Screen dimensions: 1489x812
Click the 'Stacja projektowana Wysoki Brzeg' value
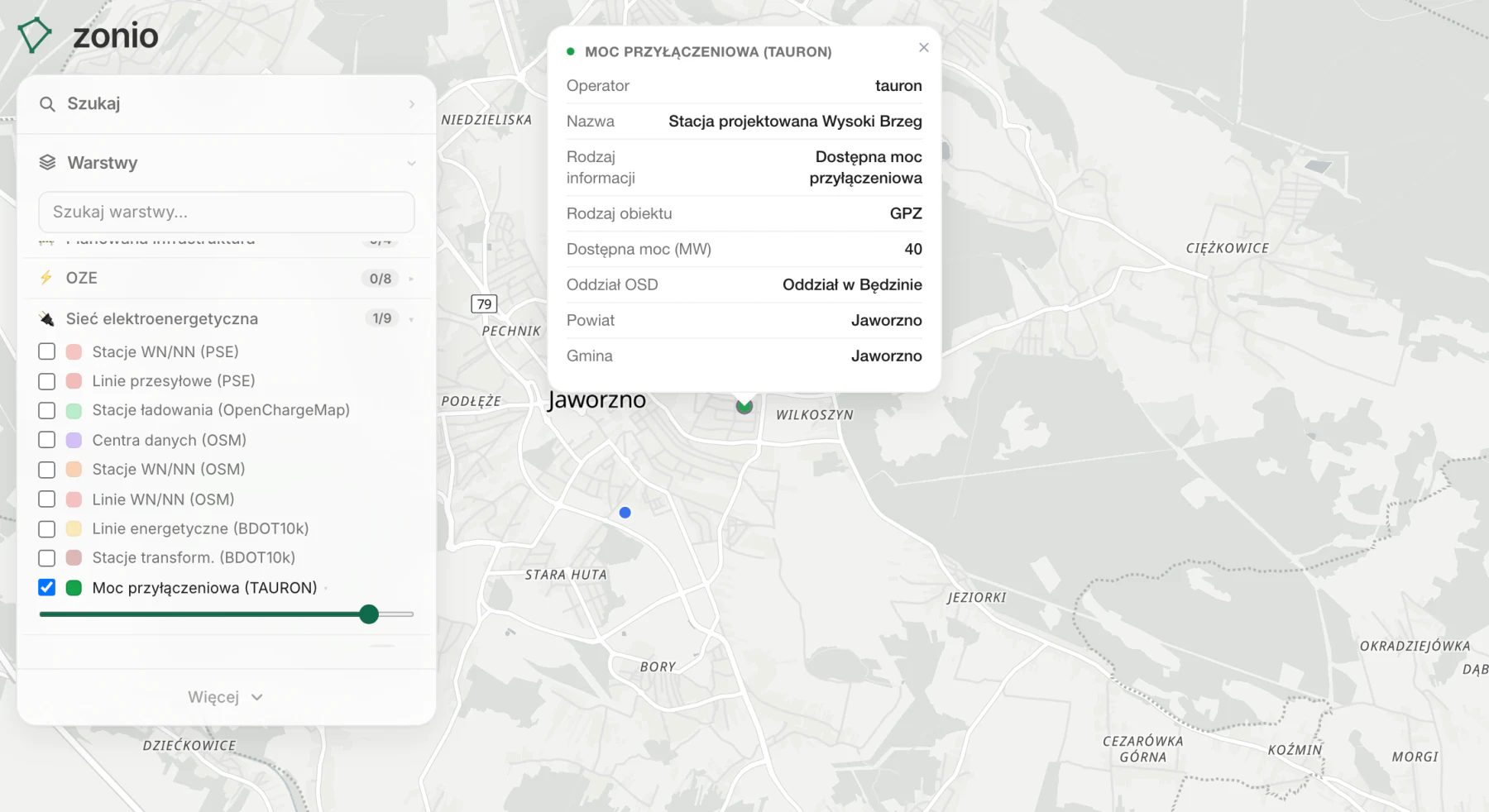[795, 122]
